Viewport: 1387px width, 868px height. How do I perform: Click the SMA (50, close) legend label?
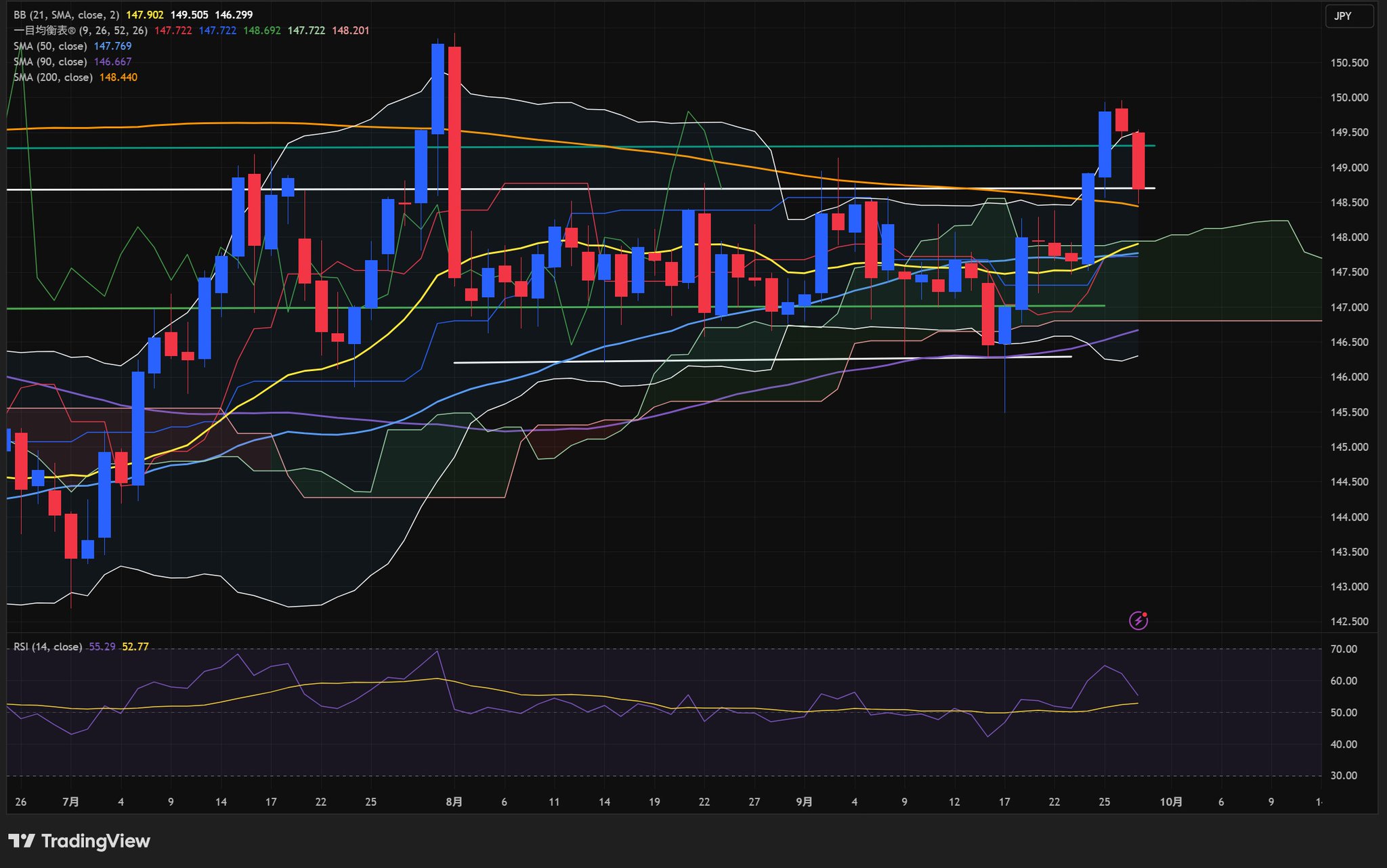click(x=50, y=46)
